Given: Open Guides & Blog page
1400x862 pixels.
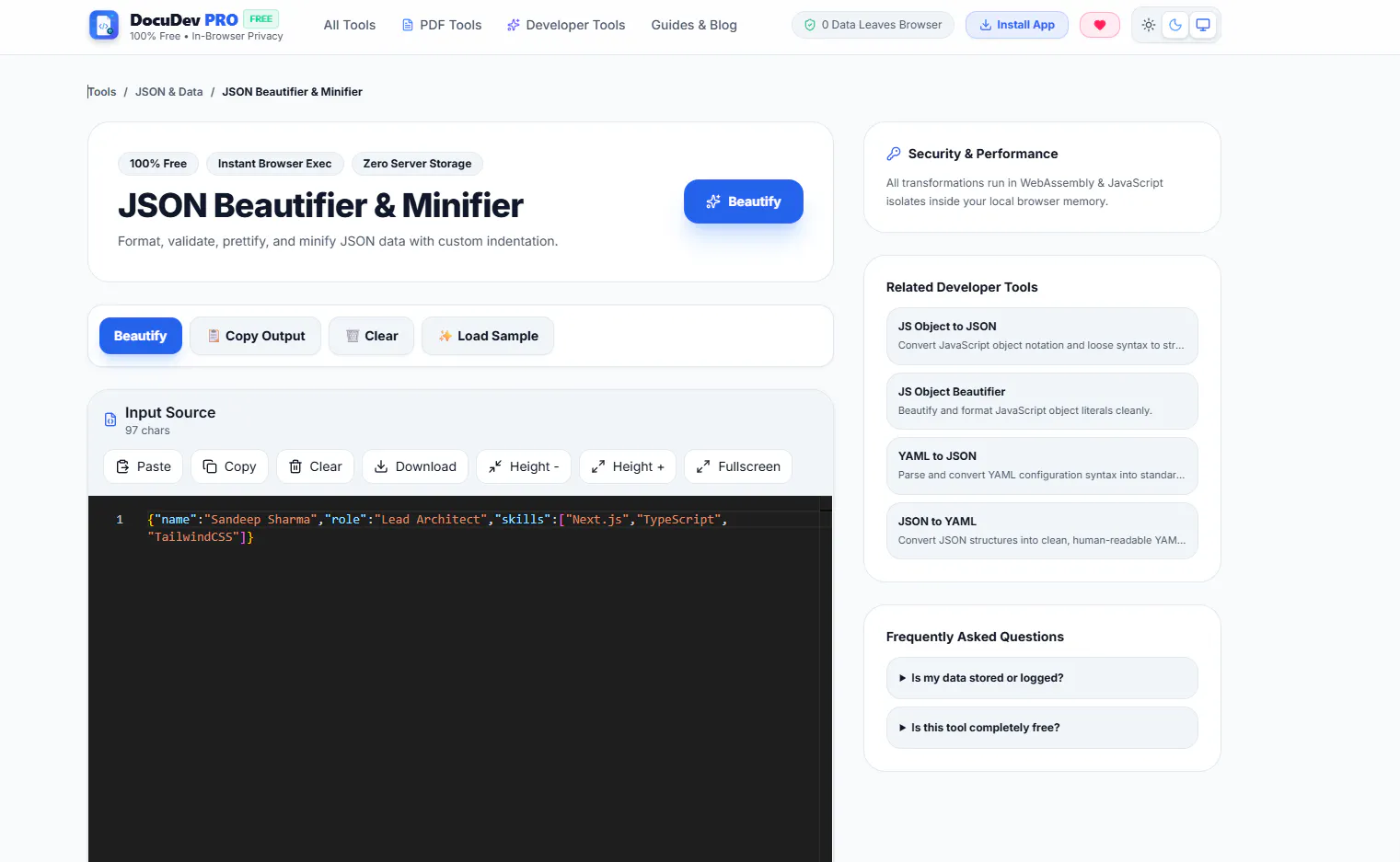Looking at the screenshot, I should click(694, 25).
